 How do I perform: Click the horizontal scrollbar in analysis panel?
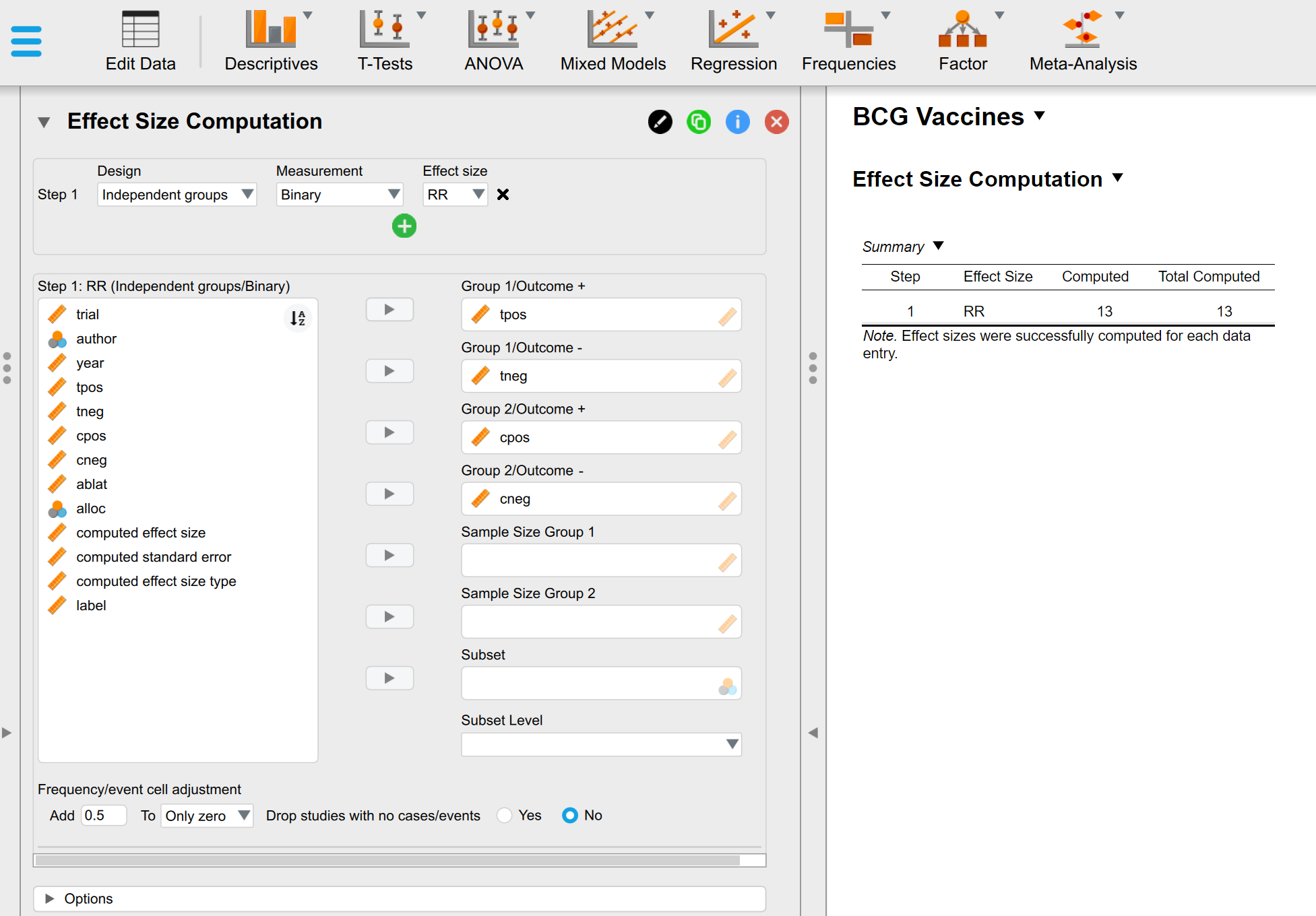(x=387, y=860)
